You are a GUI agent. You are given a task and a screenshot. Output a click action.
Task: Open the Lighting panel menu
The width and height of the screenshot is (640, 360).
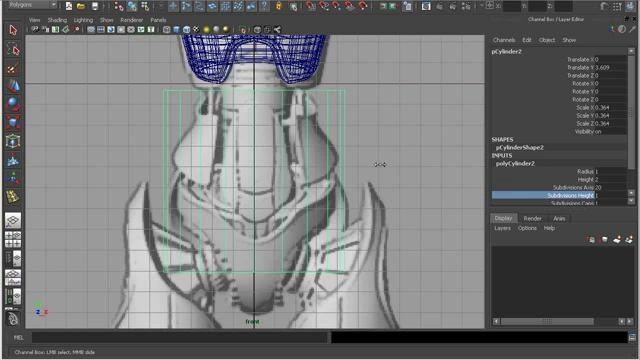(x=83, y=20)
